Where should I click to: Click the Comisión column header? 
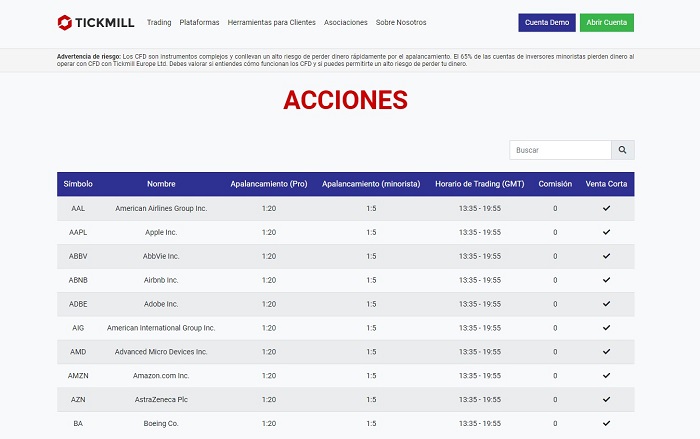(x=555, y=184)
